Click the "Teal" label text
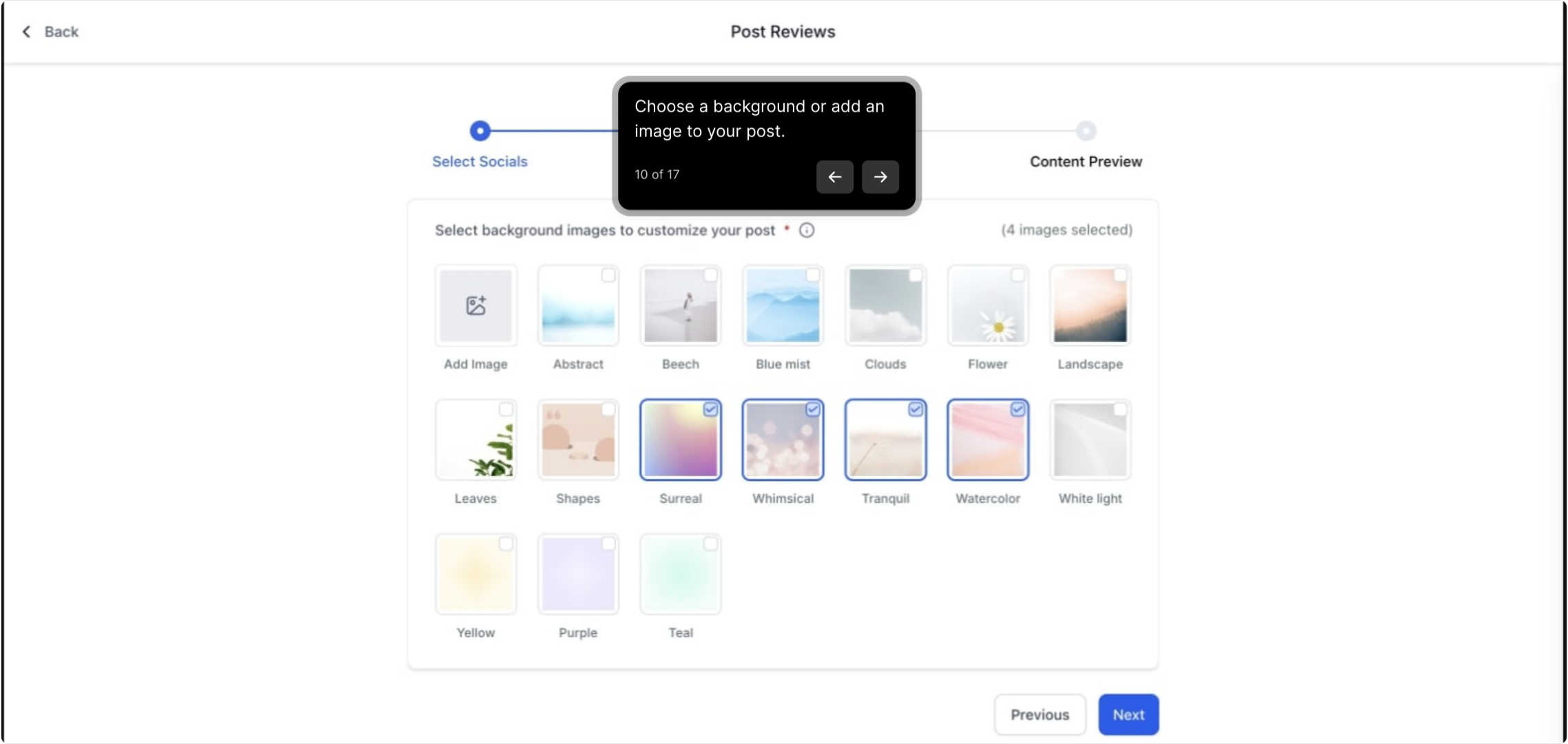 [x=681, y=632]
